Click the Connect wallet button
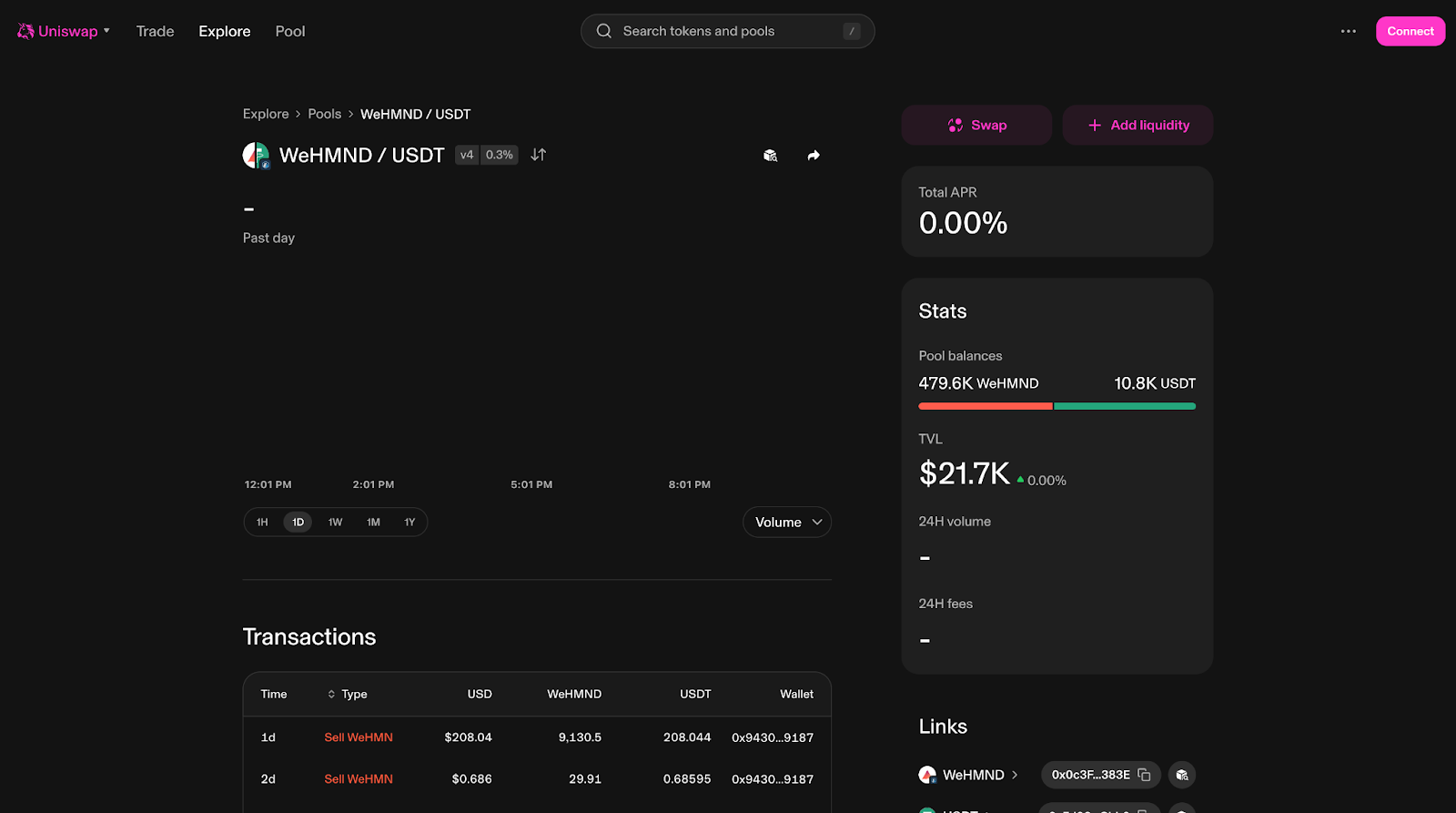 point(1410,31)
